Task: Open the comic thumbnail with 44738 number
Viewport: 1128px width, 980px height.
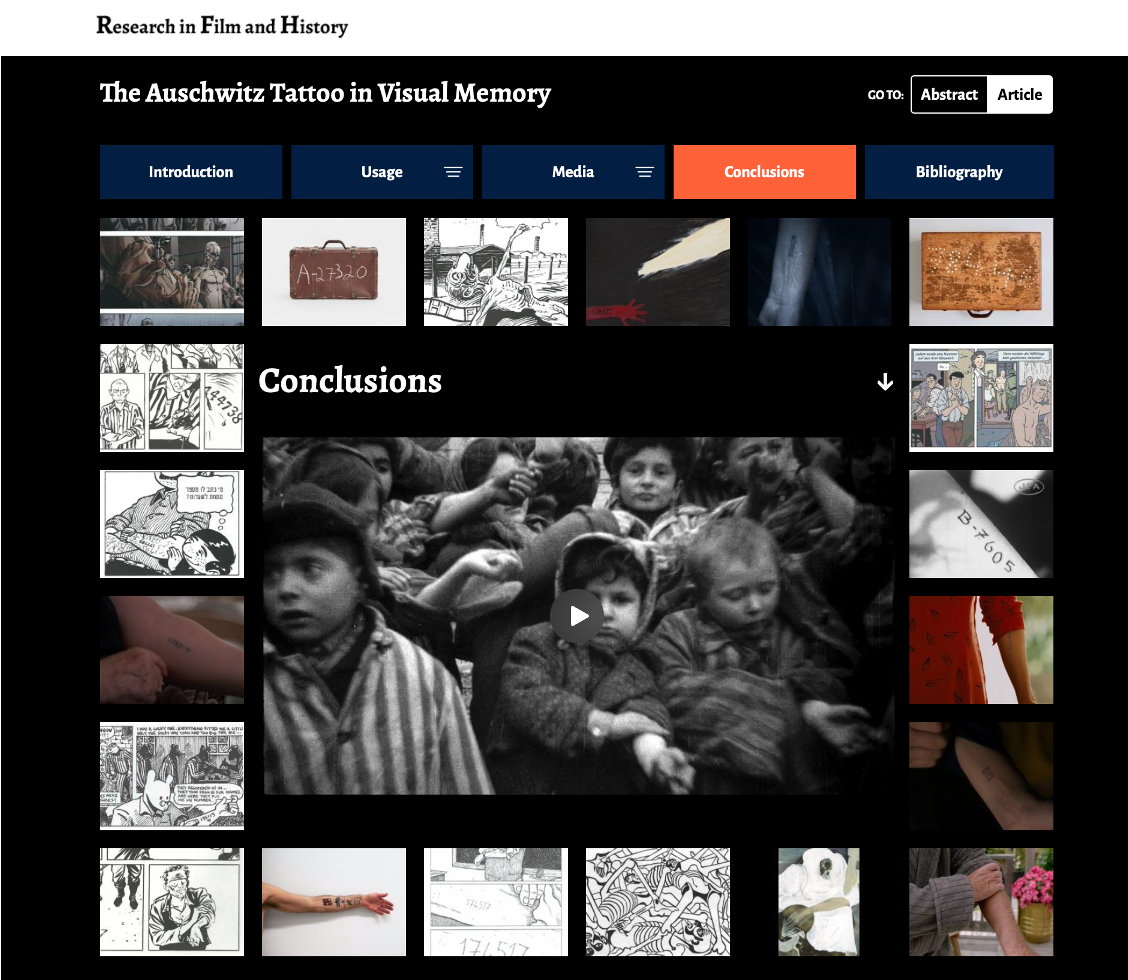Action: [x=172, y=398]
